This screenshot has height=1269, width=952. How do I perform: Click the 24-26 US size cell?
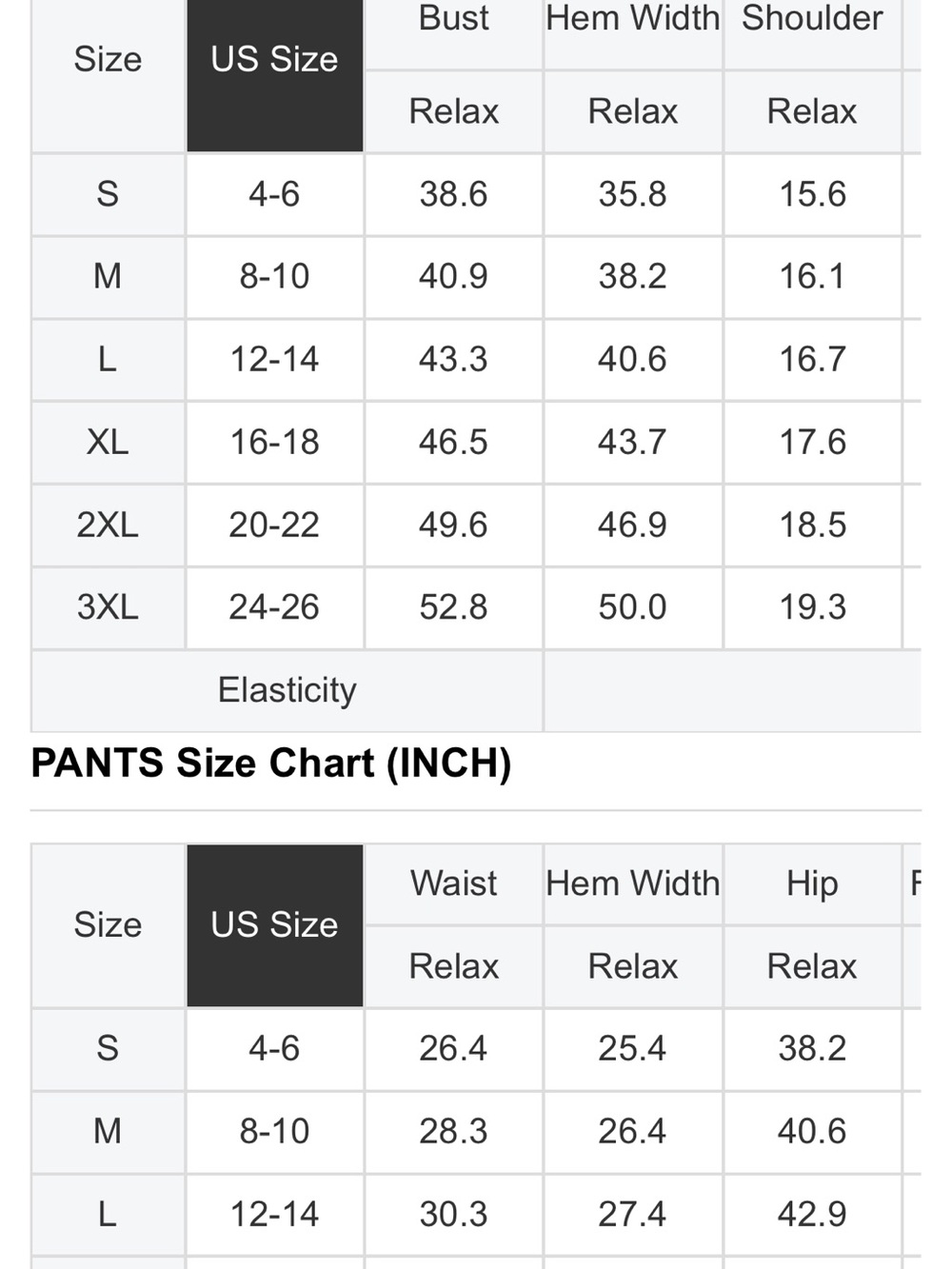(274, 607)
